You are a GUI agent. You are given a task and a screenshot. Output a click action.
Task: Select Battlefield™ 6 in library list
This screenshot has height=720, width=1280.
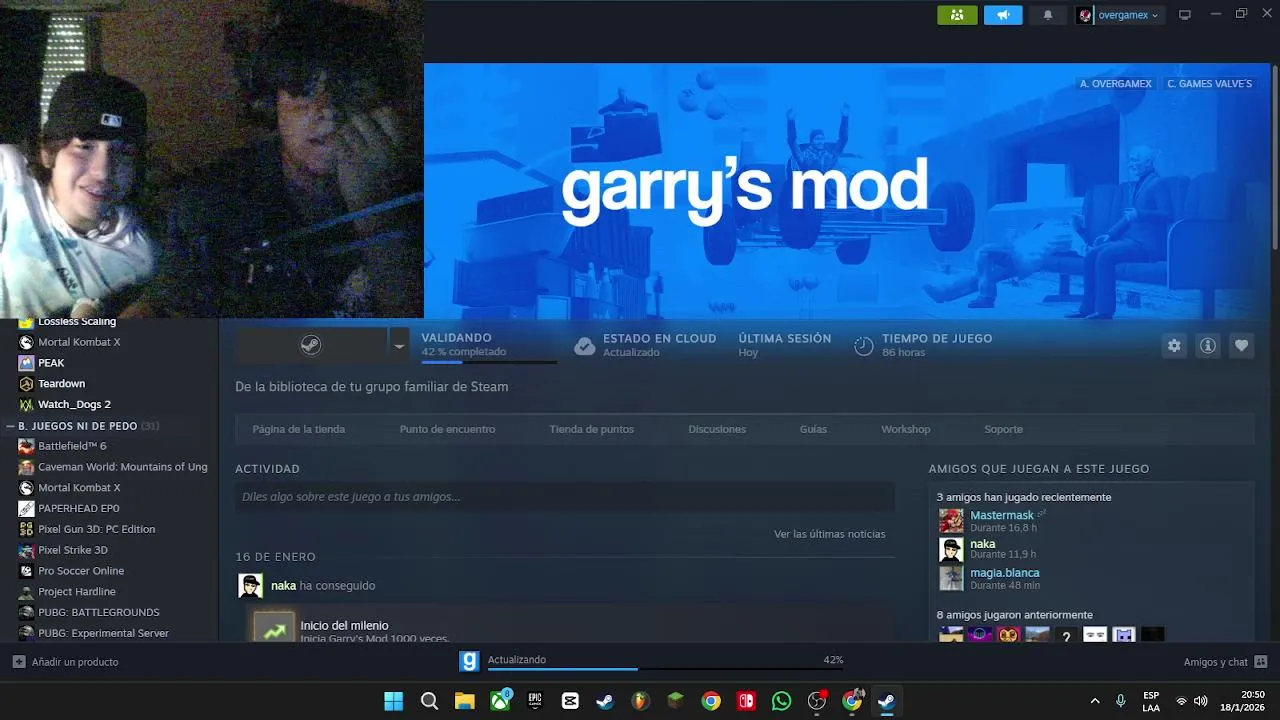point(72,446)
